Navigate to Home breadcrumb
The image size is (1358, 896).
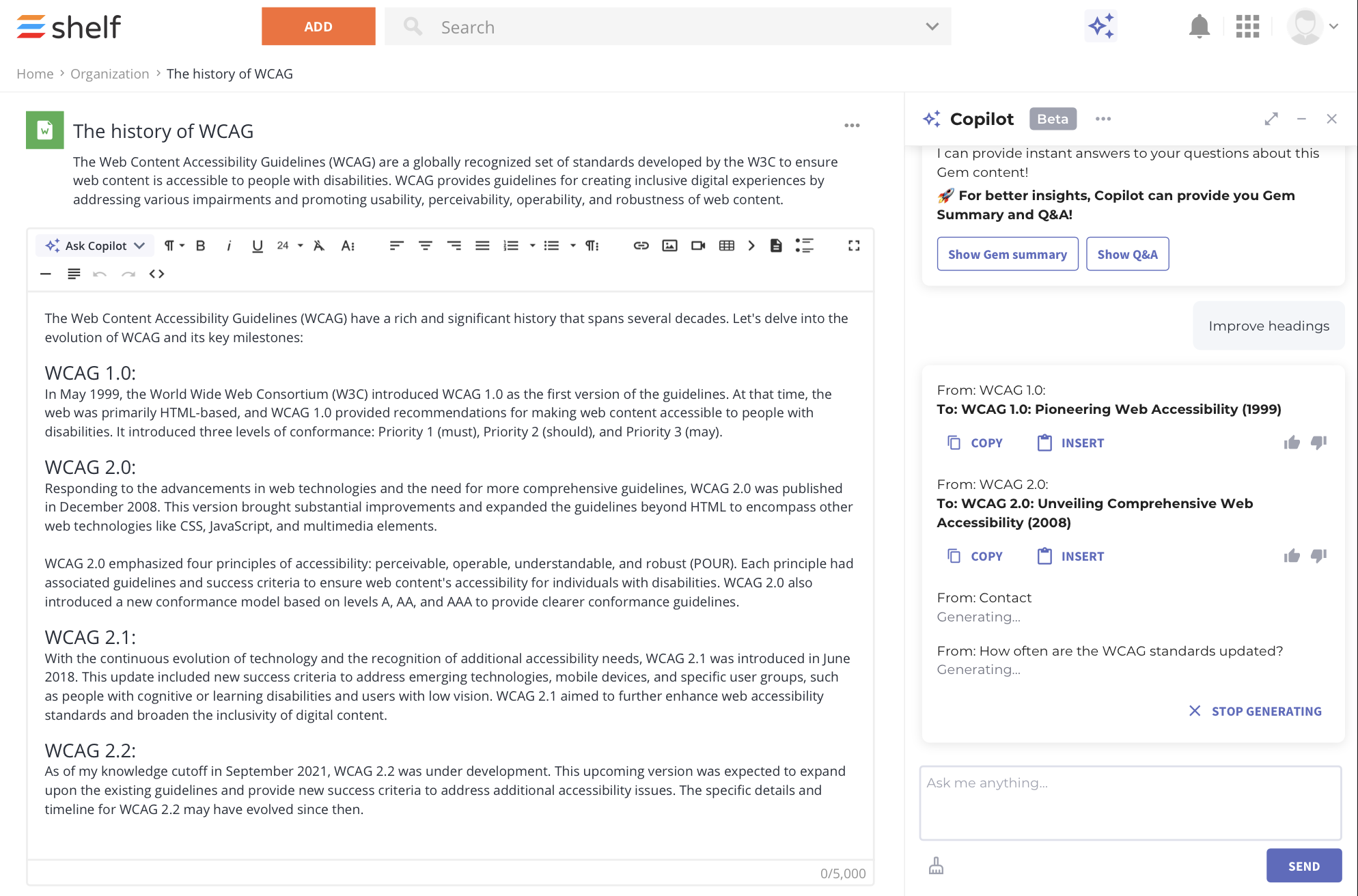coord(35,74)
